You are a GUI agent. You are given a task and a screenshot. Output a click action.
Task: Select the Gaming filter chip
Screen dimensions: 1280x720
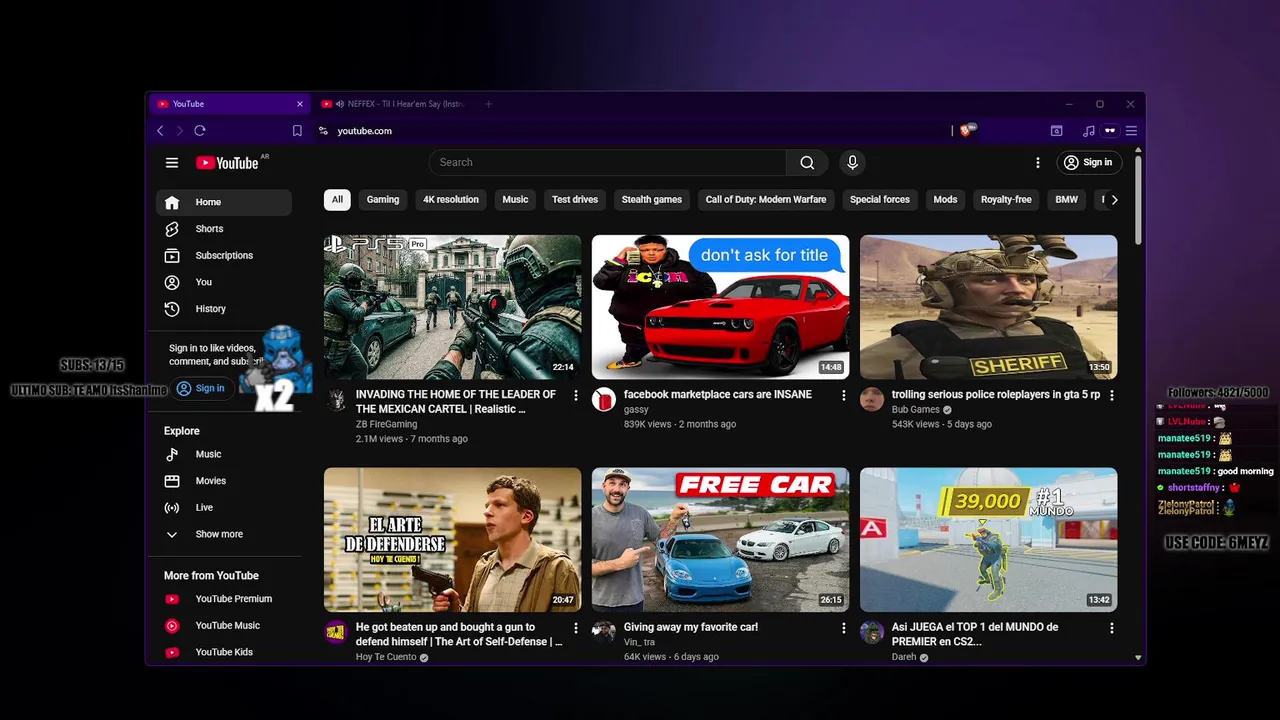[x=383, y=199]
